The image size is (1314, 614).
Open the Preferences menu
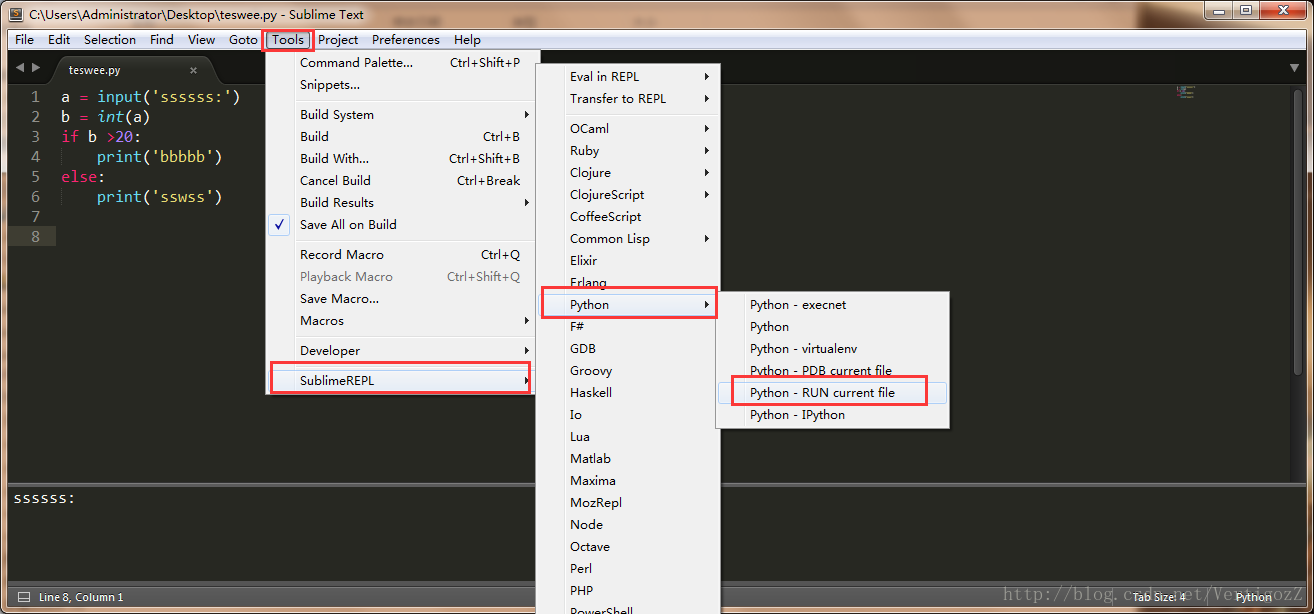[406, 40]
